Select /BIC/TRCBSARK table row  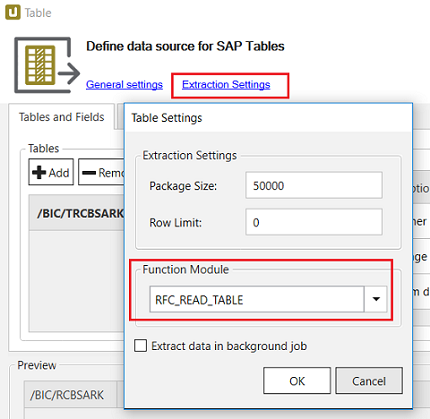77,213
